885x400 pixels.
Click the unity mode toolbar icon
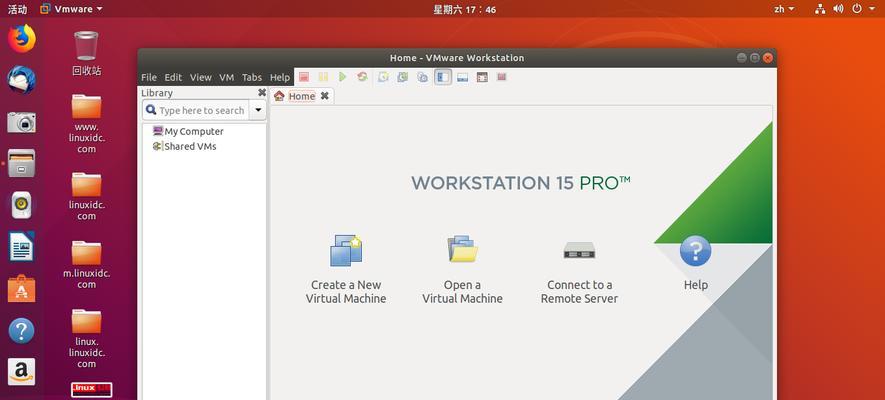click(501, 77)
